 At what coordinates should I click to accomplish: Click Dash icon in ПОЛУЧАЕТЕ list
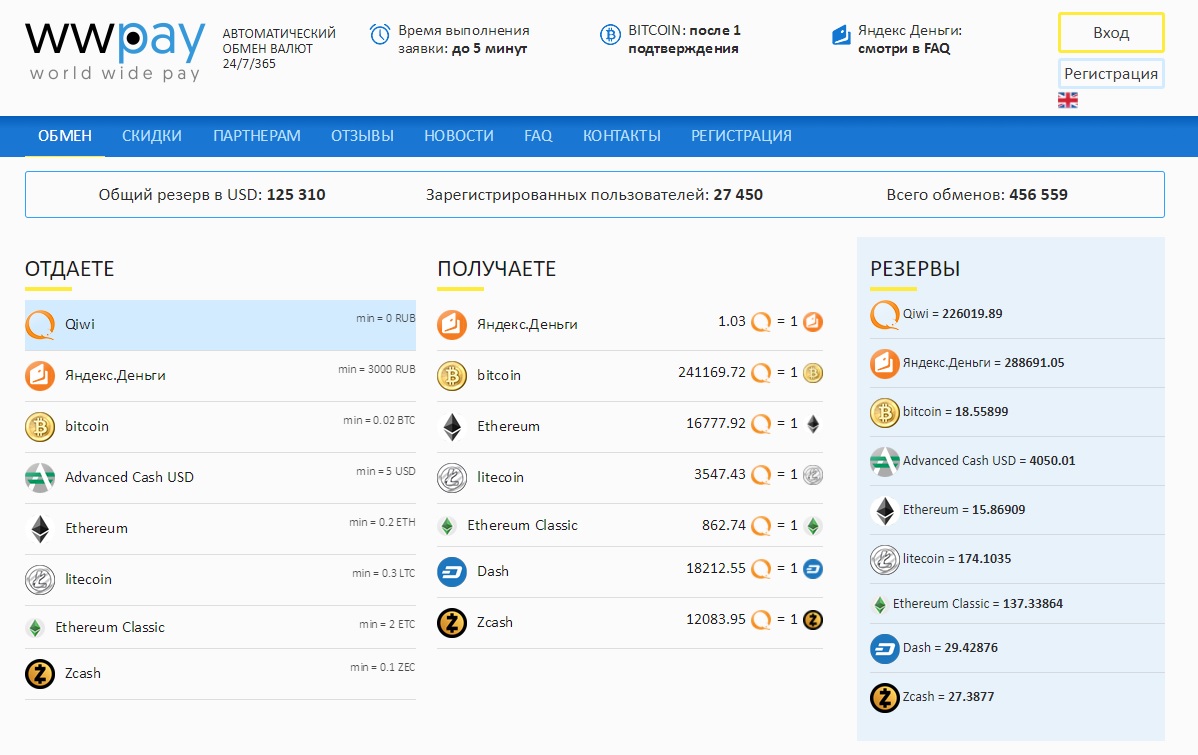coord(452,572)
